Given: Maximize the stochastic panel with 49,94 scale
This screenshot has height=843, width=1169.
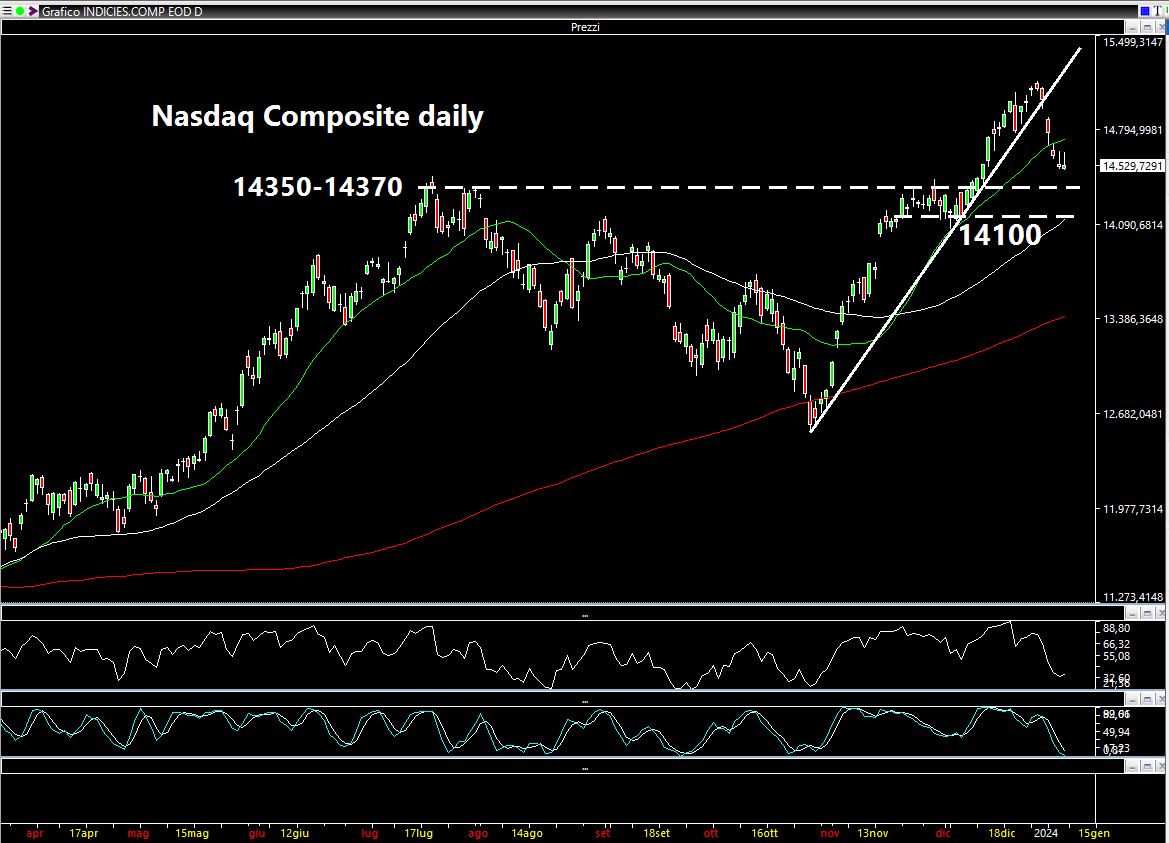Looking at the screenshot, I should [1147, 699].
